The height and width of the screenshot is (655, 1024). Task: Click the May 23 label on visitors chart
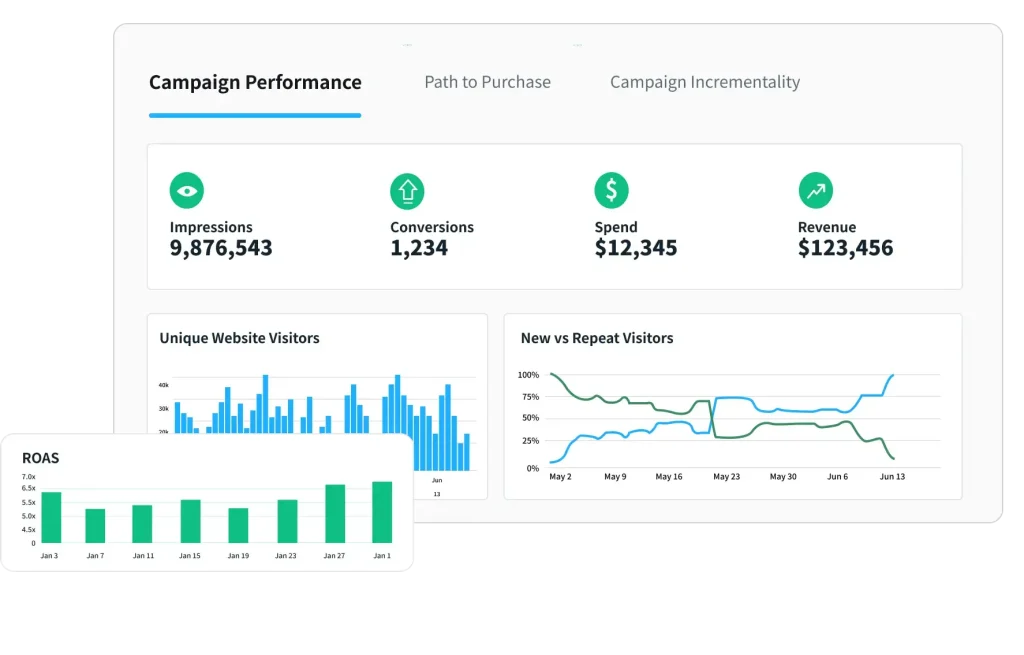[727, 477]
